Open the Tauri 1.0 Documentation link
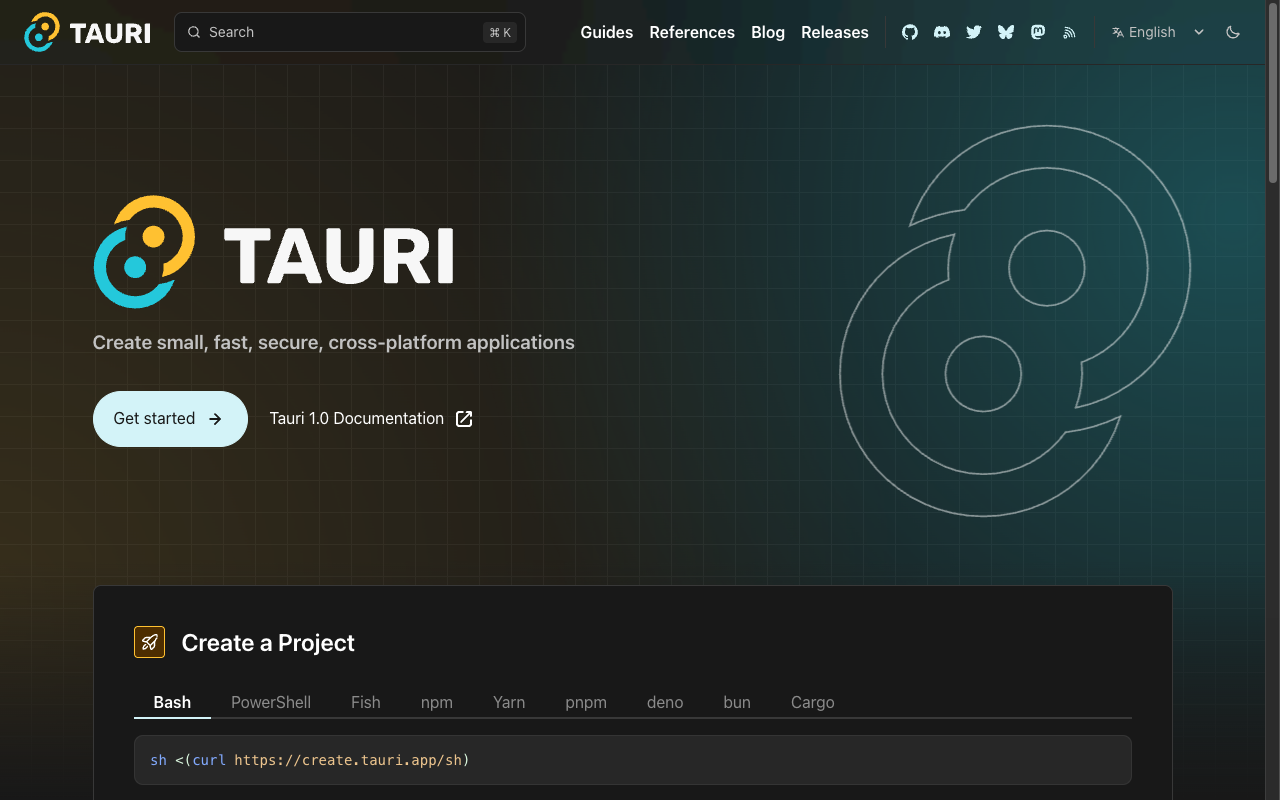The width and height of the screenshot is (1280, 800). 357,418
